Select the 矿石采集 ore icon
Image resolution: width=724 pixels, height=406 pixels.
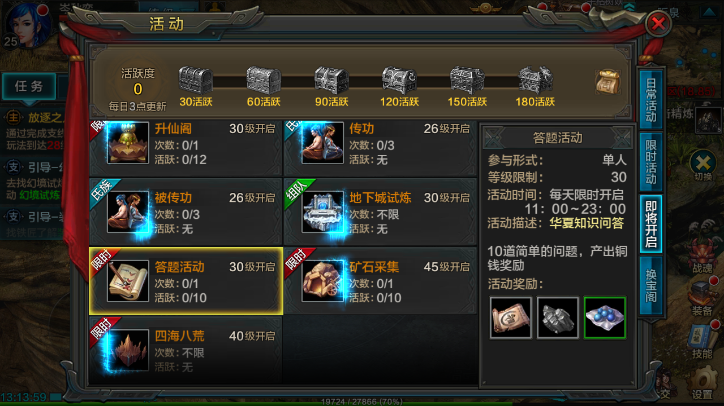pyautogui.click(x=323, y=281)
